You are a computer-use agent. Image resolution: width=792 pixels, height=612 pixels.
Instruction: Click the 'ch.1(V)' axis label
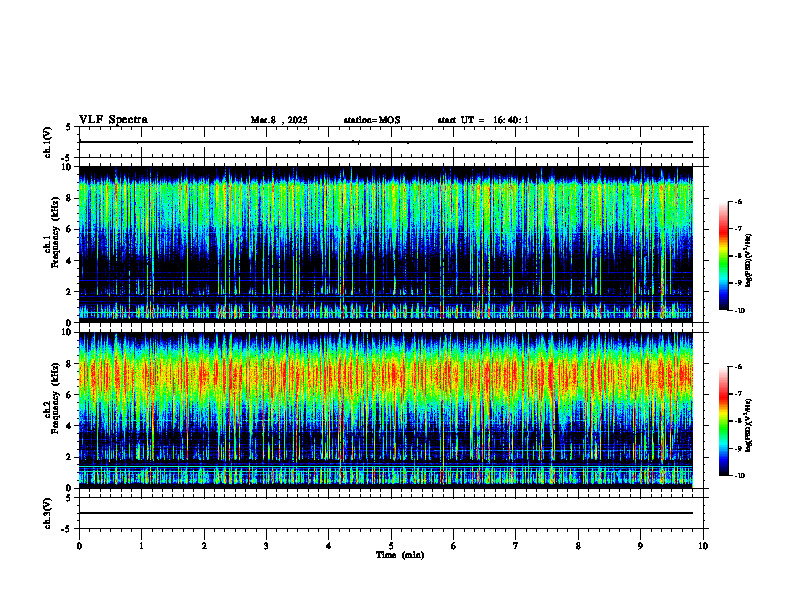tap(47, 142)
